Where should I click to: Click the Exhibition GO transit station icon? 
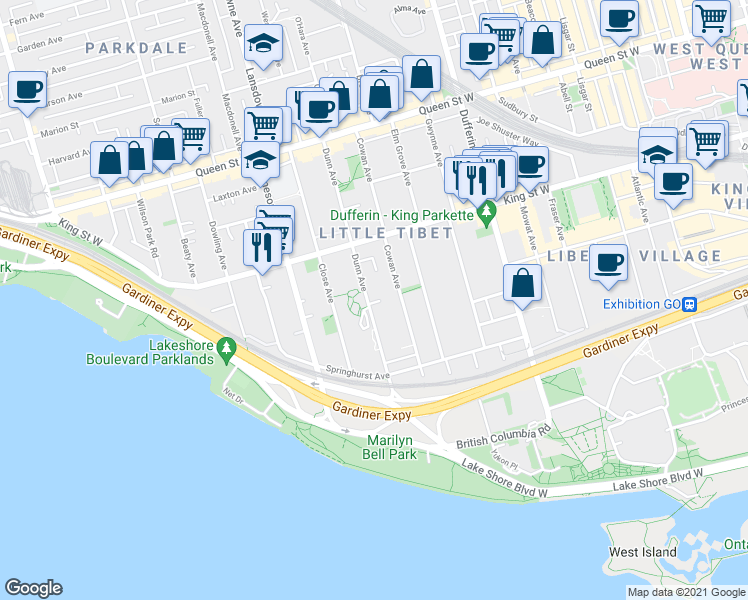[690, 305]
